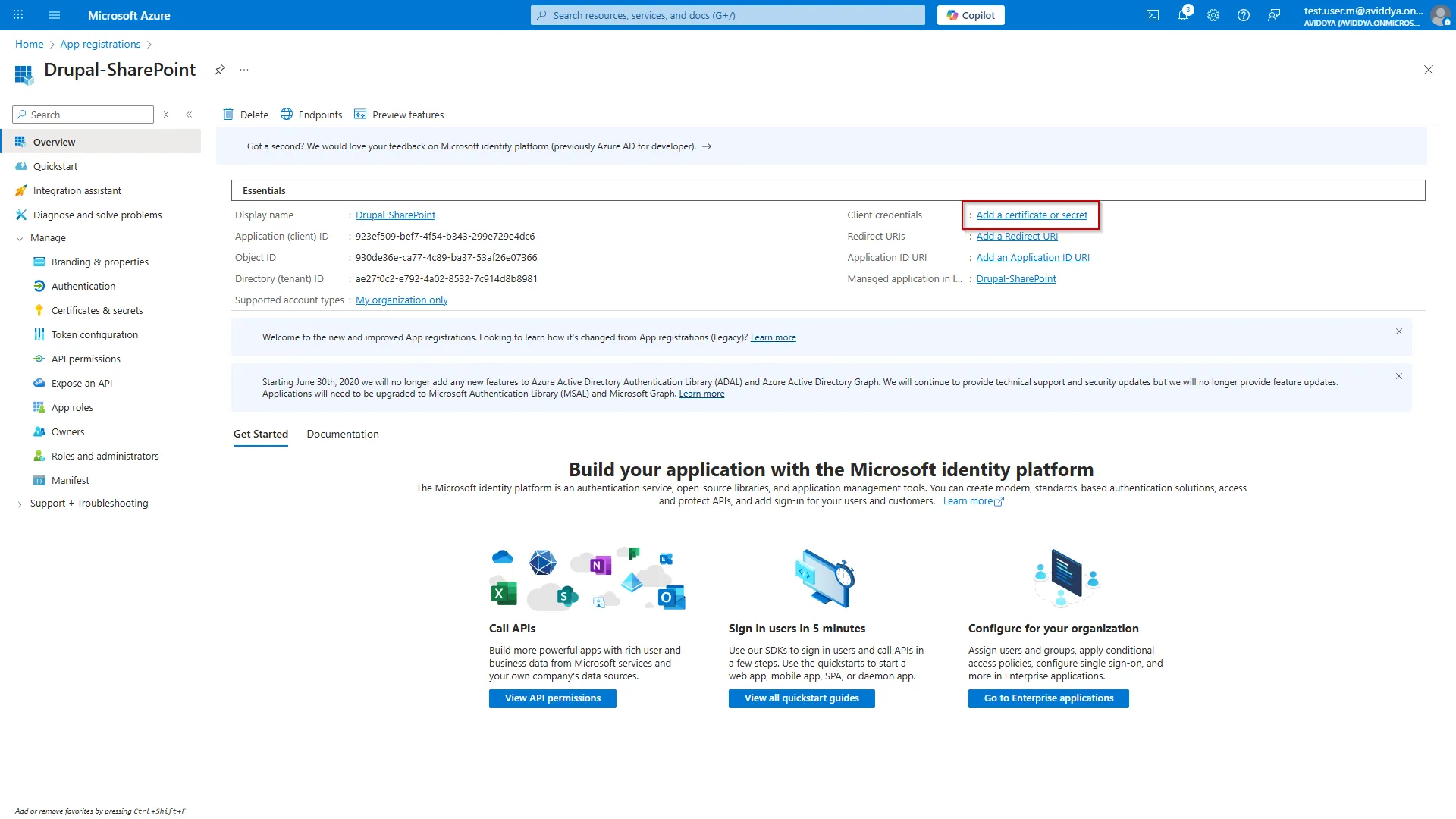The height and width of the screenshot is (819, 1456).
Task: Select Overview in the sidebar
Action: pos(102,142)
